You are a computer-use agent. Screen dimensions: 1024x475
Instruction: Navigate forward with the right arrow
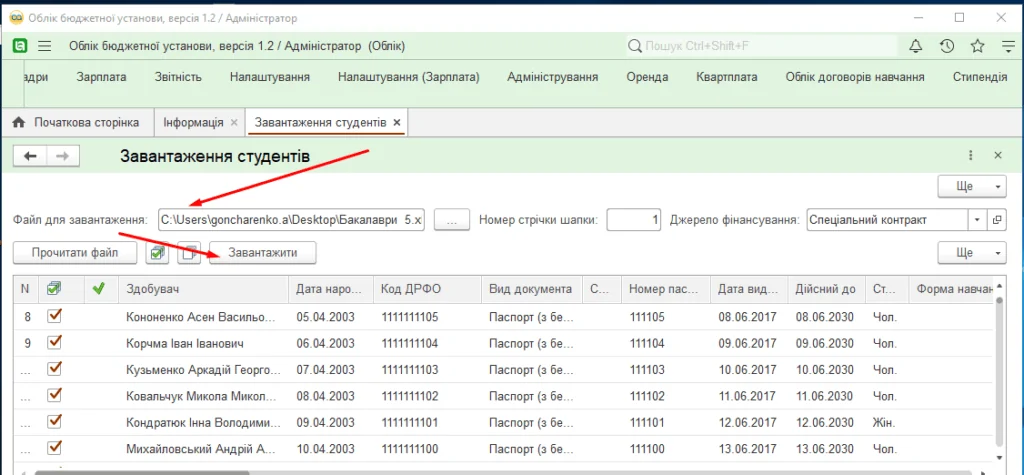[63, 156]
